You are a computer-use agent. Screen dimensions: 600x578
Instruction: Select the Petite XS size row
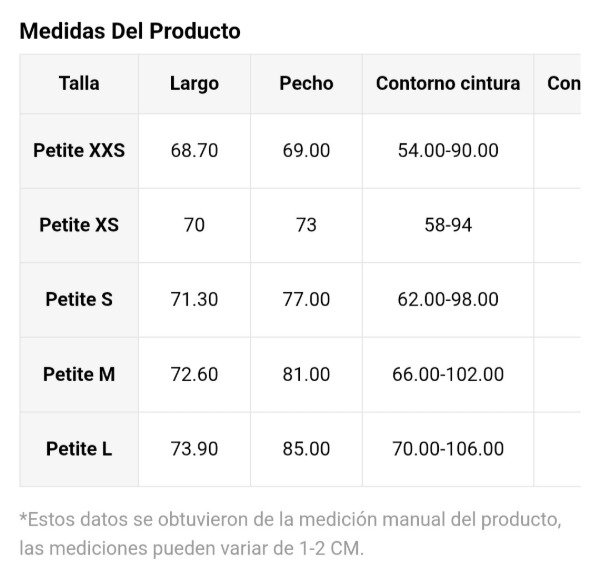click(x=79, y=225)
